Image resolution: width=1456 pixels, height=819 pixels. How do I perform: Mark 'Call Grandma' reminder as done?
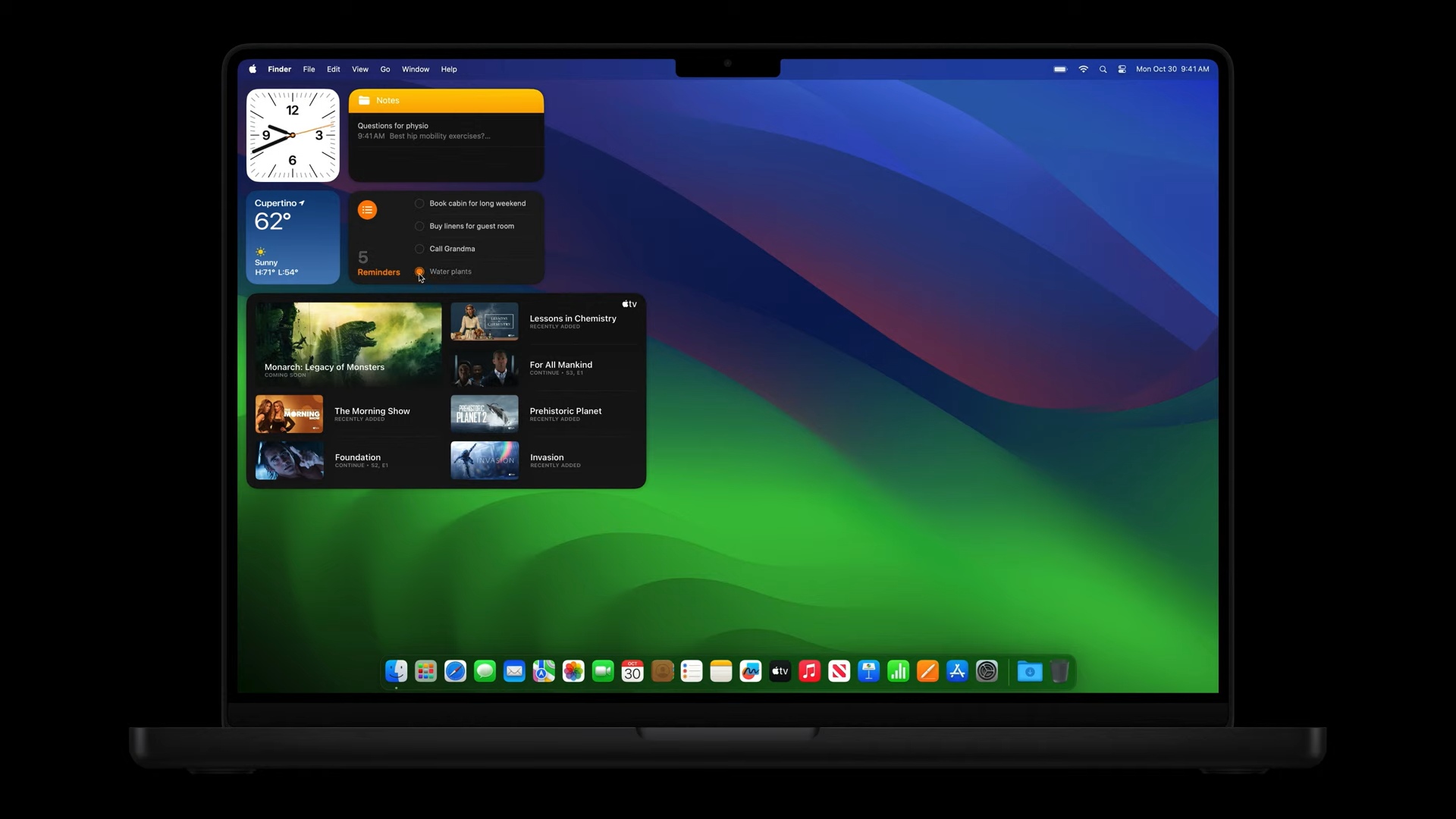coord(419,249)
